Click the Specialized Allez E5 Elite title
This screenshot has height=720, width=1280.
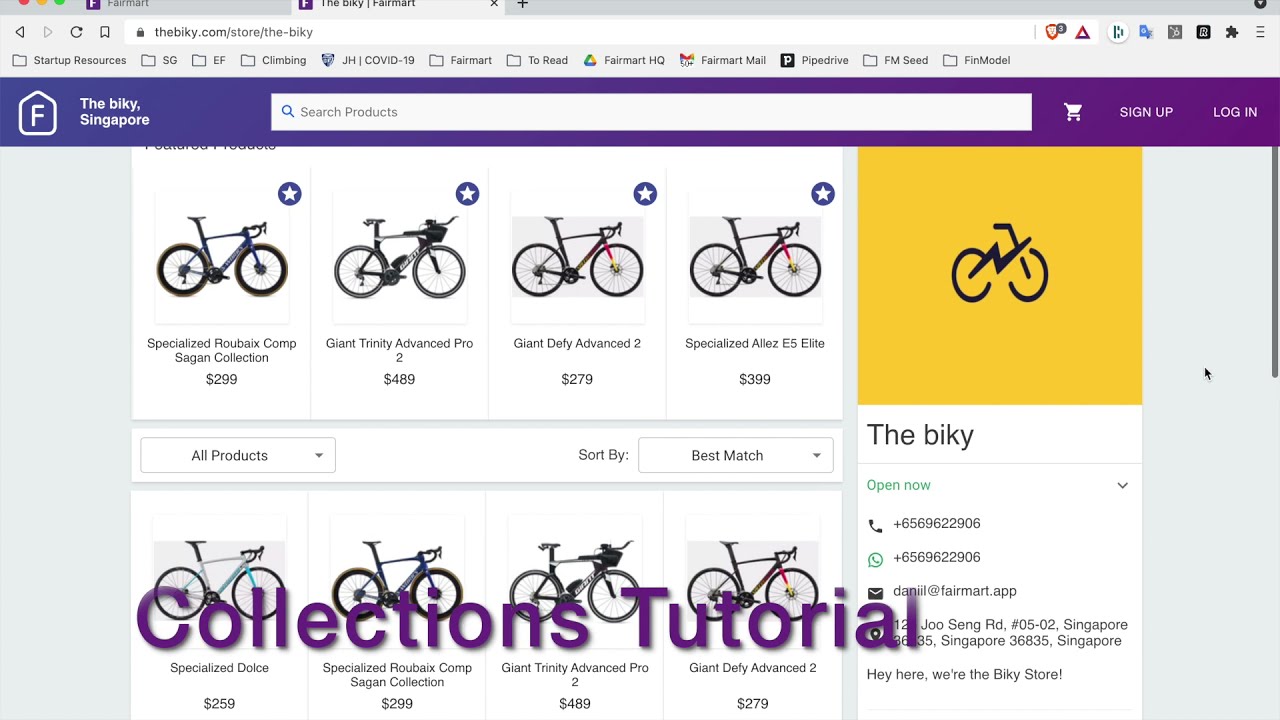pyautogui.click(x=755, y=343)
